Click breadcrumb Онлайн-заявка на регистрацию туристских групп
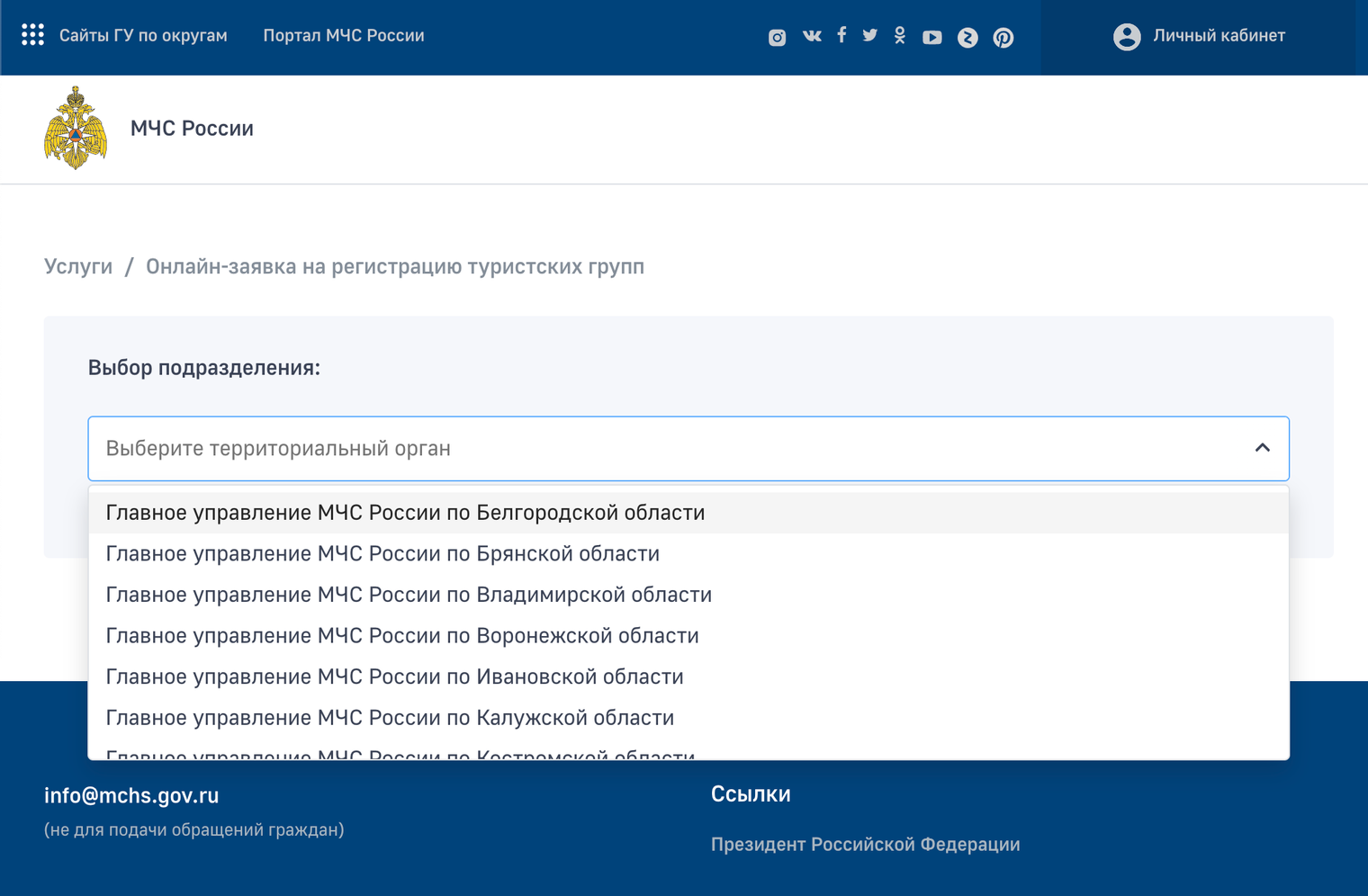The width and height of the screenshot is (1368, 896). (395, 267)
